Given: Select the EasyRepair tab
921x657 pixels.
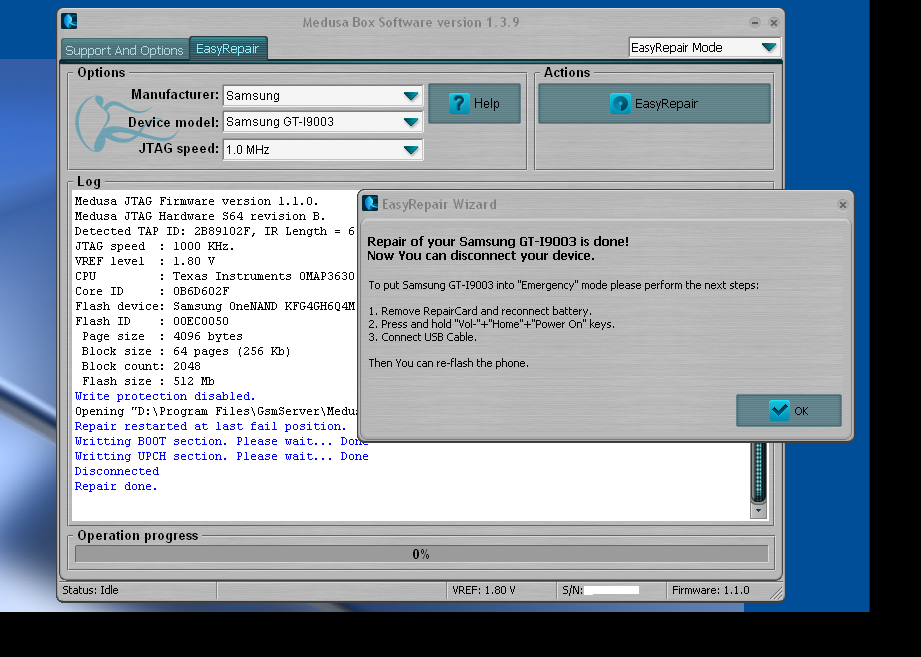Looking at the screenshot, I should click(228, 48).
